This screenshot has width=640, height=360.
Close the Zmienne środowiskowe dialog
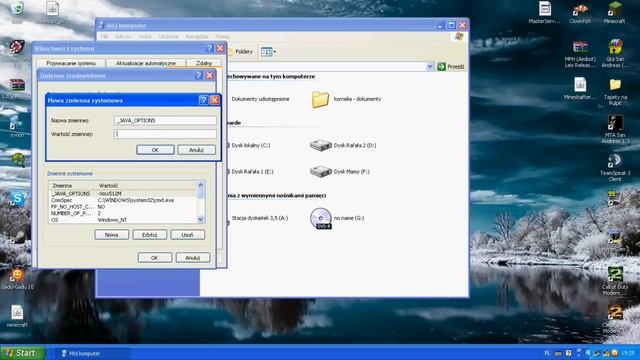[210, 76]
